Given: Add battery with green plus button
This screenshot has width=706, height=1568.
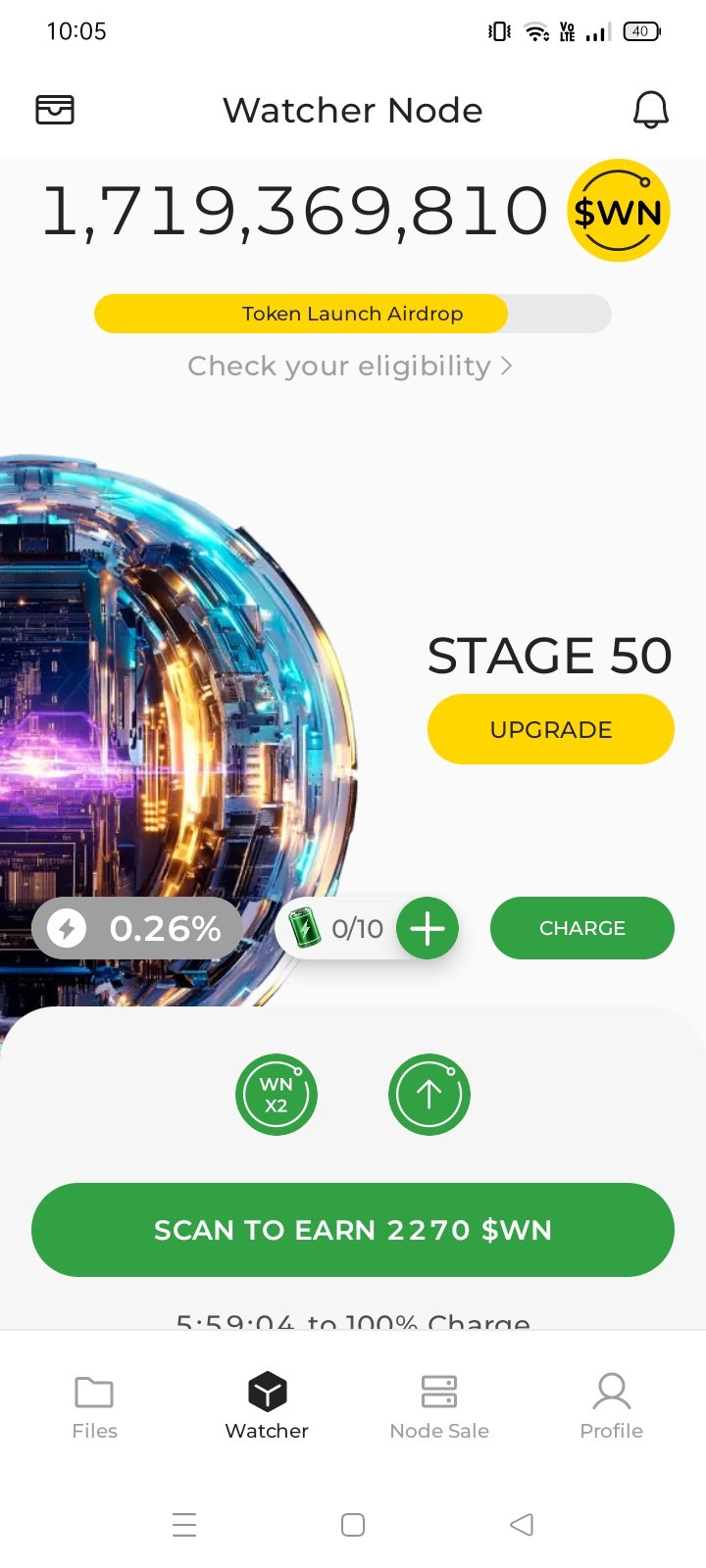Looking at the screenshot, I should tap(428, 928).
